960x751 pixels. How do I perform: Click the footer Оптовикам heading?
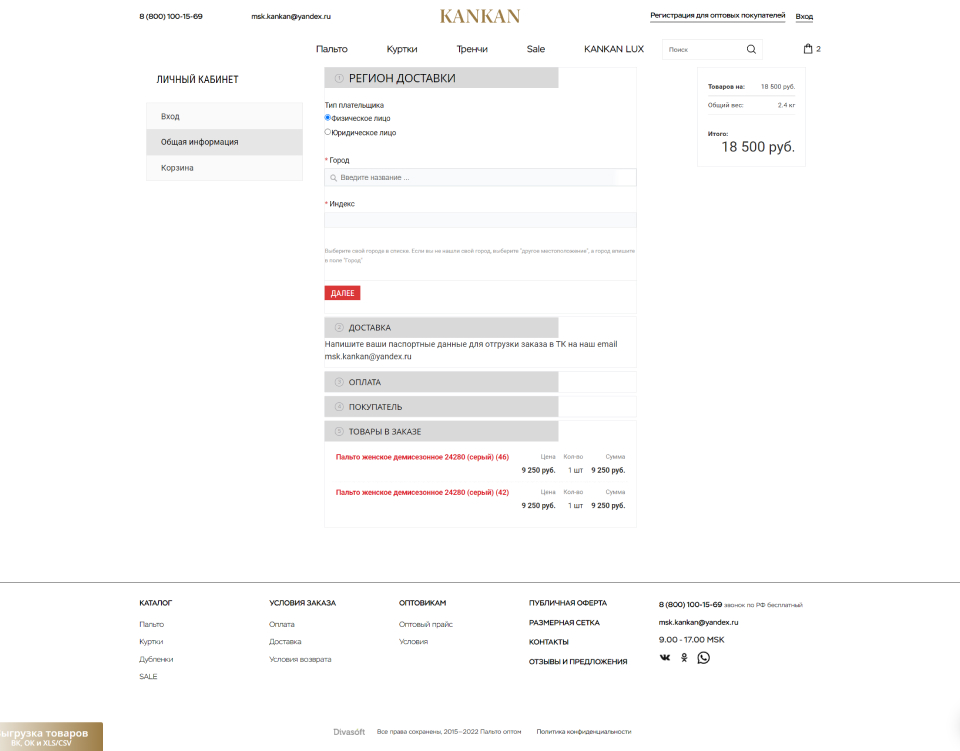[422, 603]
